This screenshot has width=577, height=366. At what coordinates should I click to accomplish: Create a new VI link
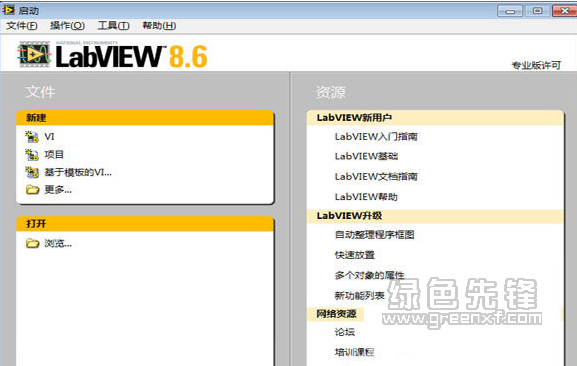(49, 137)
